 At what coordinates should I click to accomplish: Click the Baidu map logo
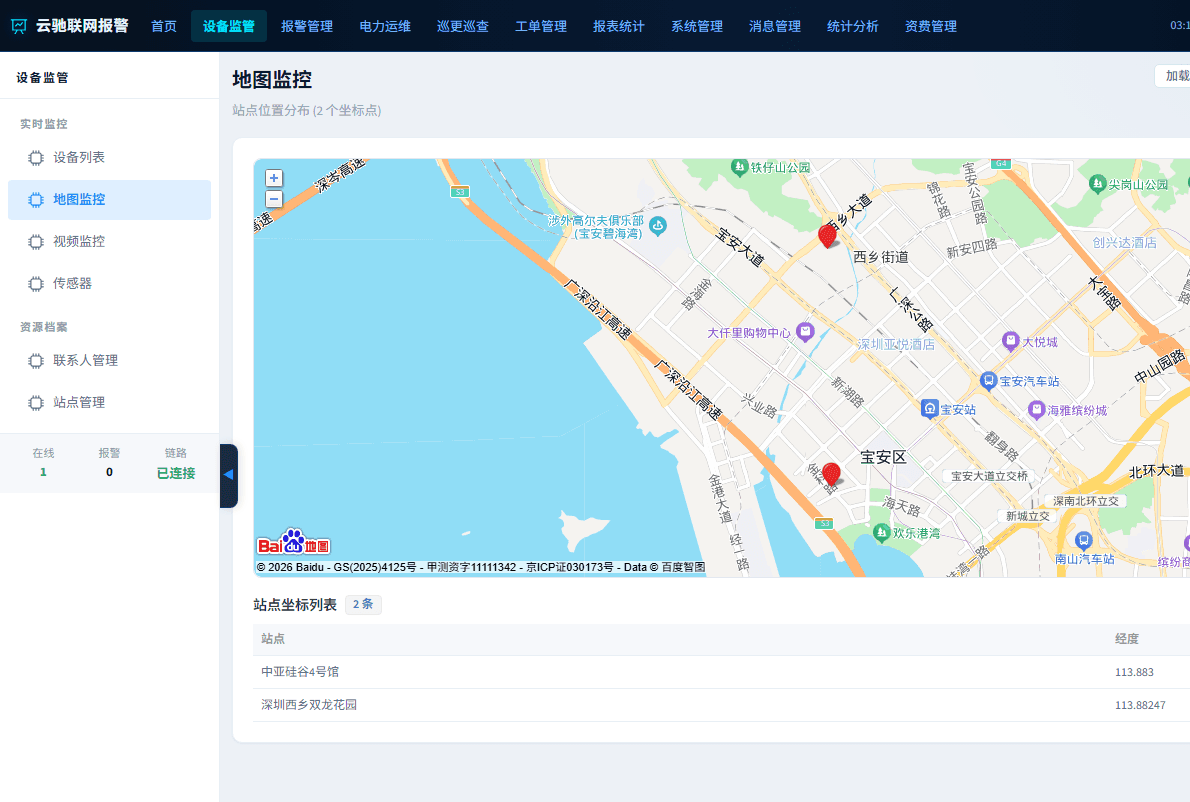click(294, 542)
